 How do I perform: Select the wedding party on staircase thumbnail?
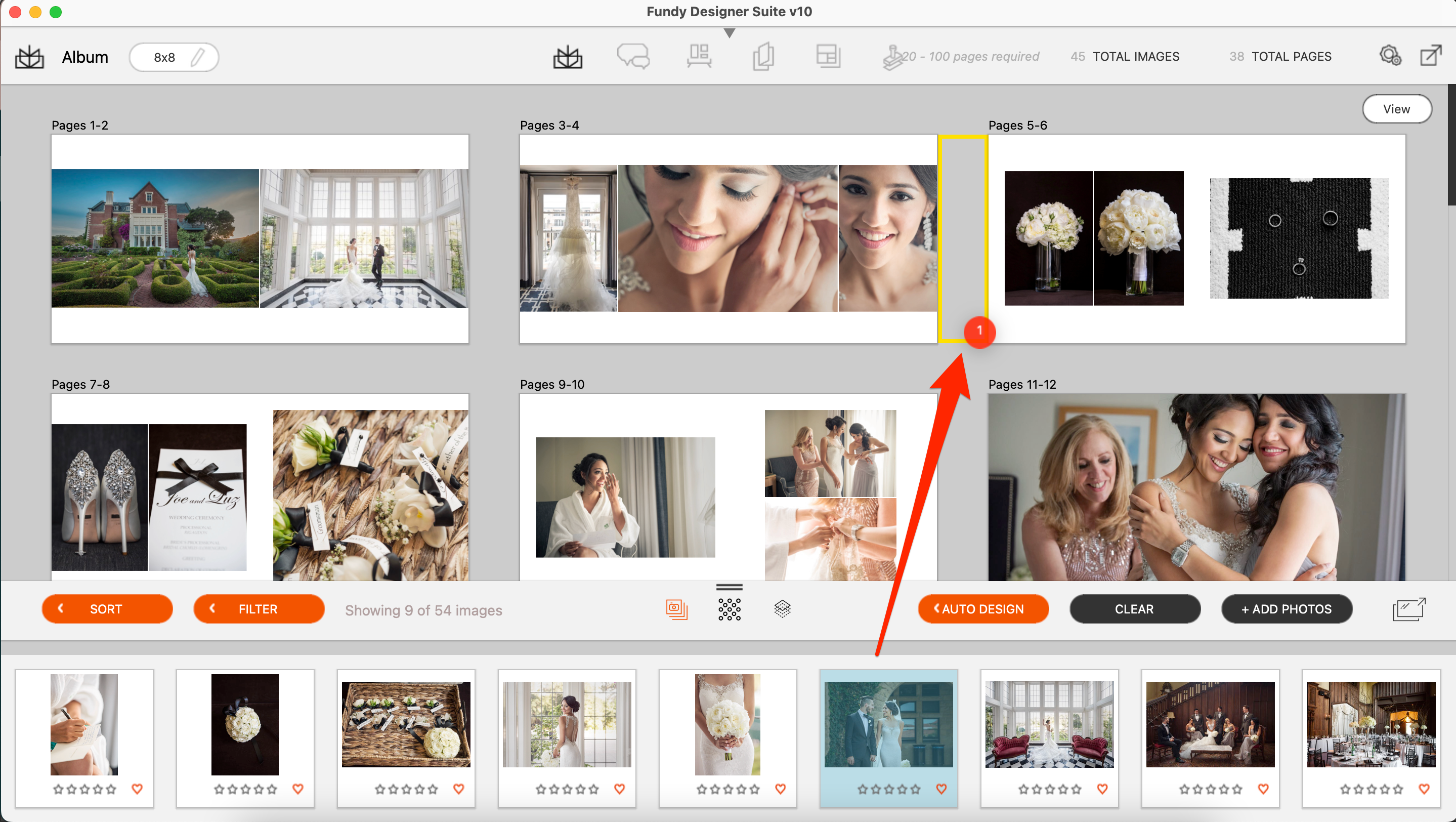(1210, 724)
